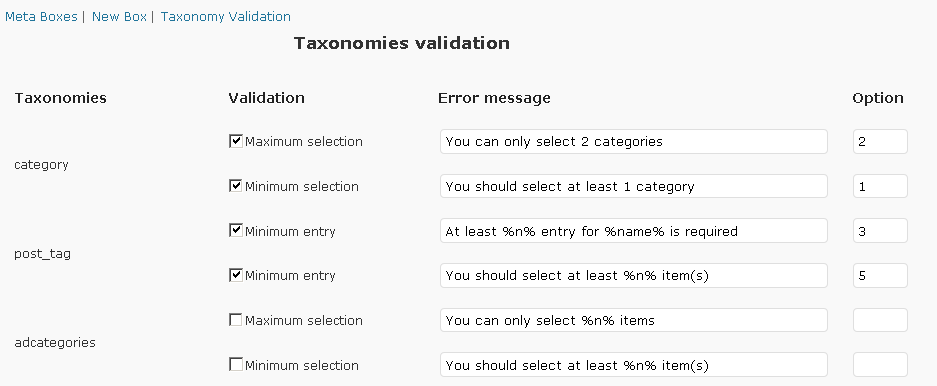Click the option field containing 2

(880, 142)
